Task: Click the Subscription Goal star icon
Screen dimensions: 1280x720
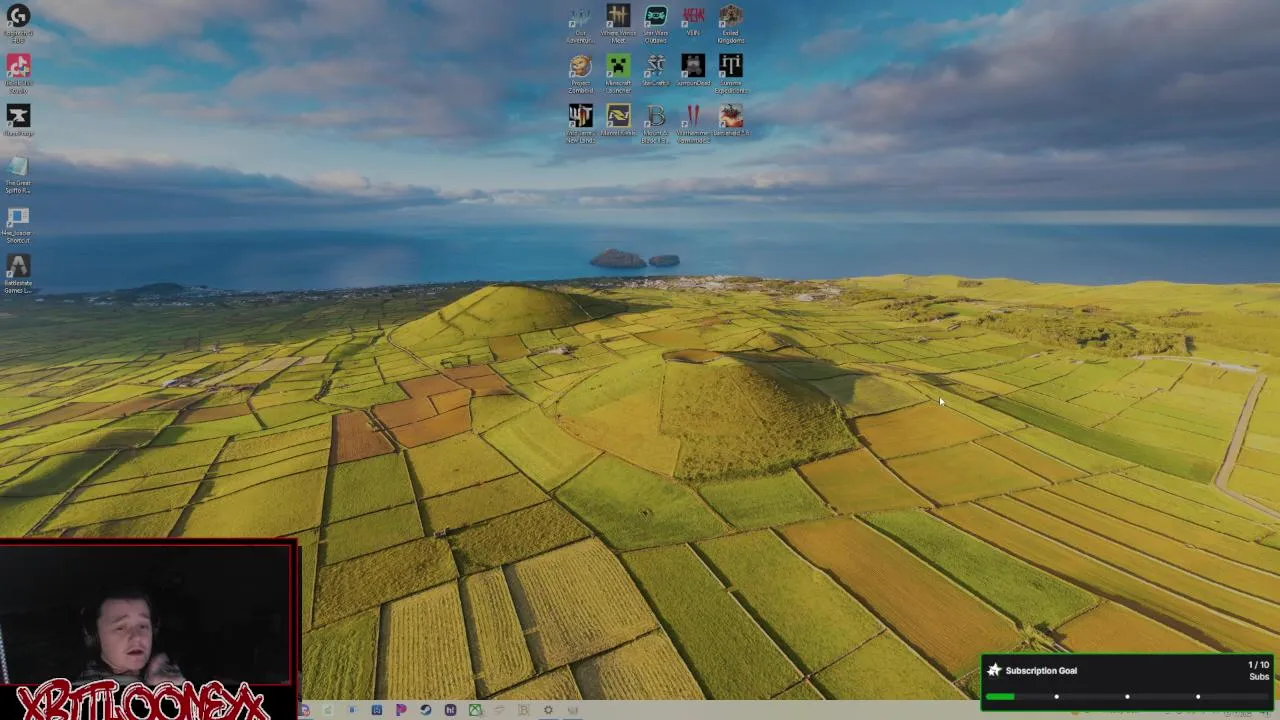Action: click(994, 670)
